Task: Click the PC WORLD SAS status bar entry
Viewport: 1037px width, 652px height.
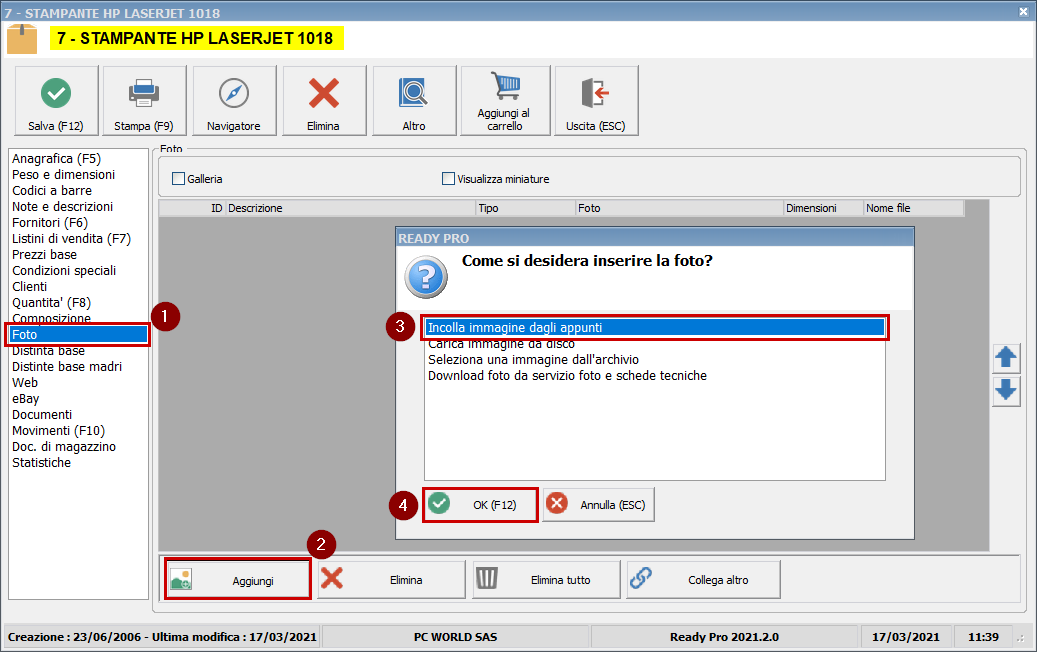Action: (x=455, y=637)
